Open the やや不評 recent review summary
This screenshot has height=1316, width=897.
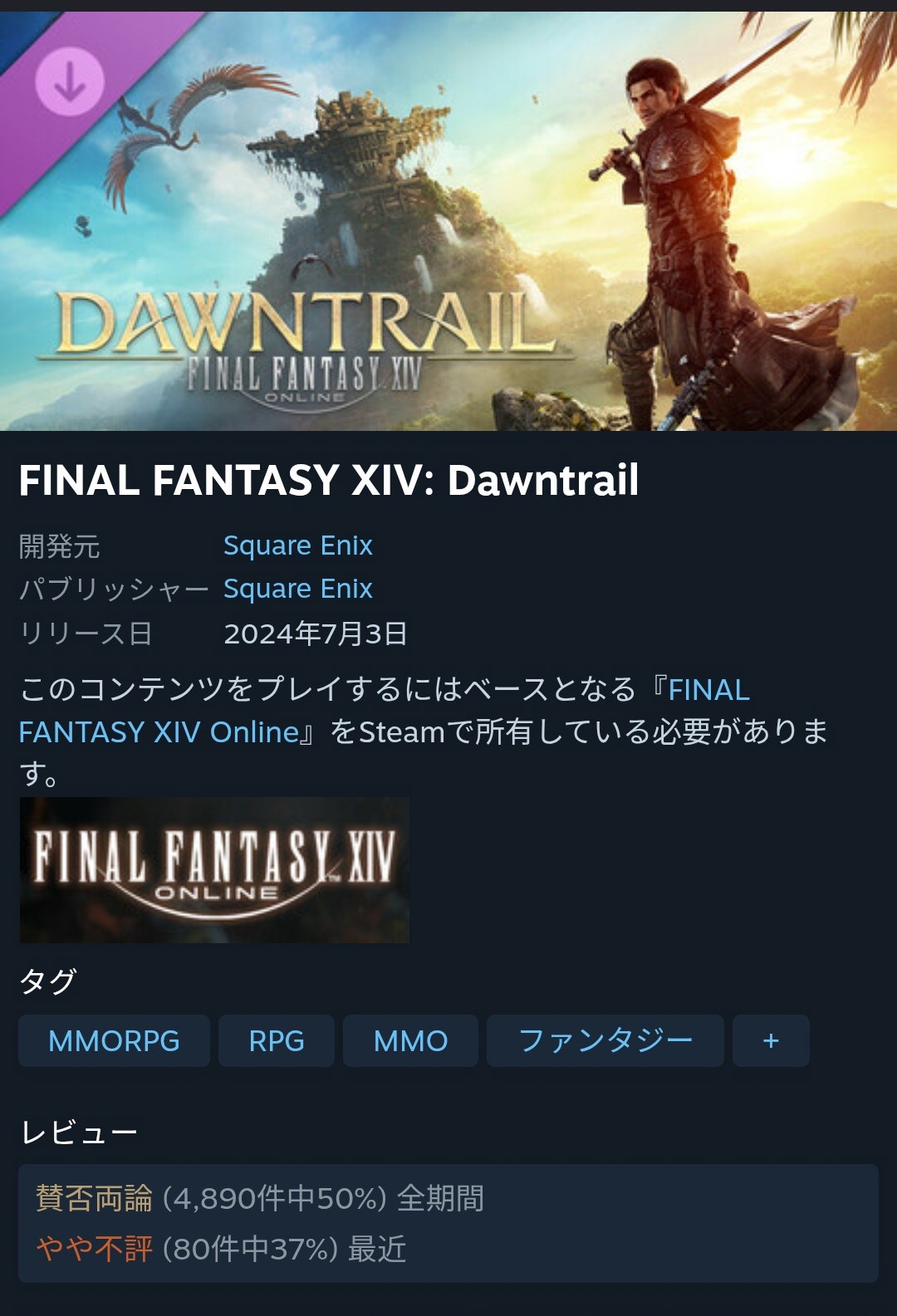point(221,1249)
